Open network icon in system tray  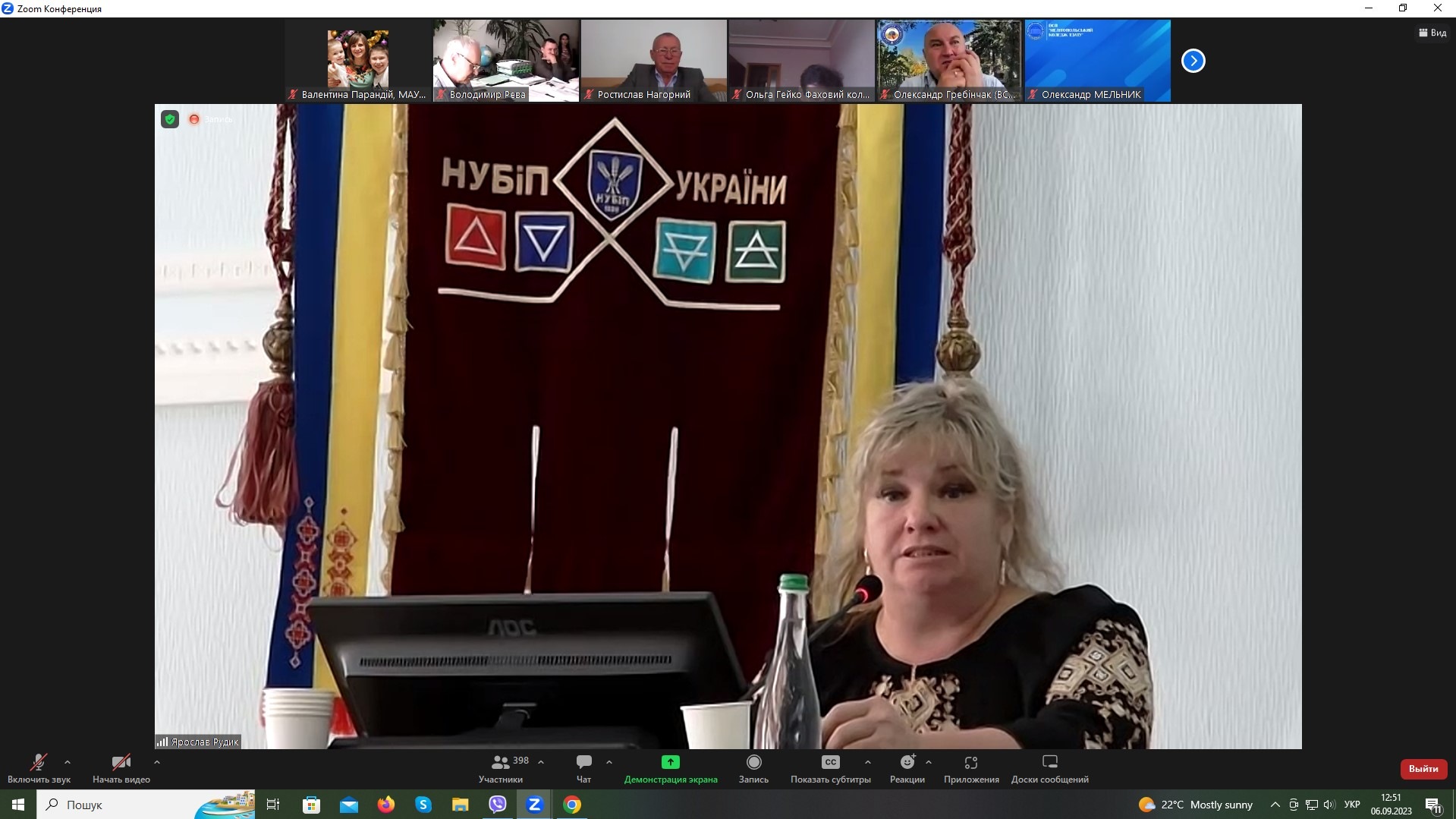coord(1311,805)
